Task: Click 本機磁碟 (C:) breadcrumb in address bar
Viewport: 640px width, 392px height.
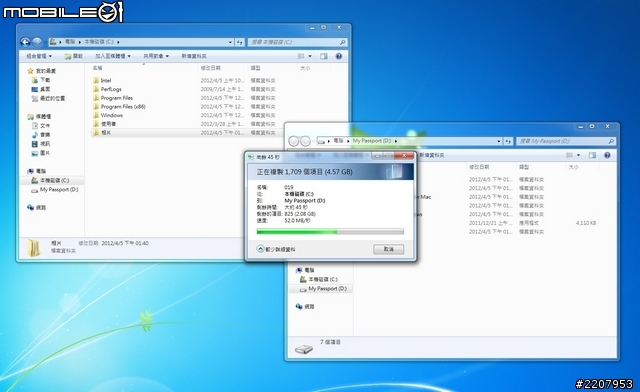Action: pyautogui.click(x=99, y=42)
